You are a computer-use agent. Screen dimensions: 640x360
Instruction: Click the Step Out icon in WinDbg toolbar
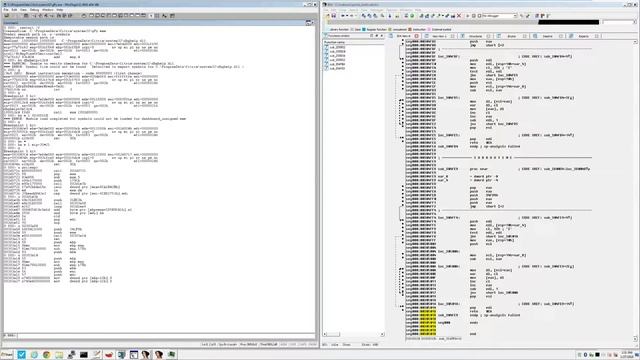(x=70, y=16)
